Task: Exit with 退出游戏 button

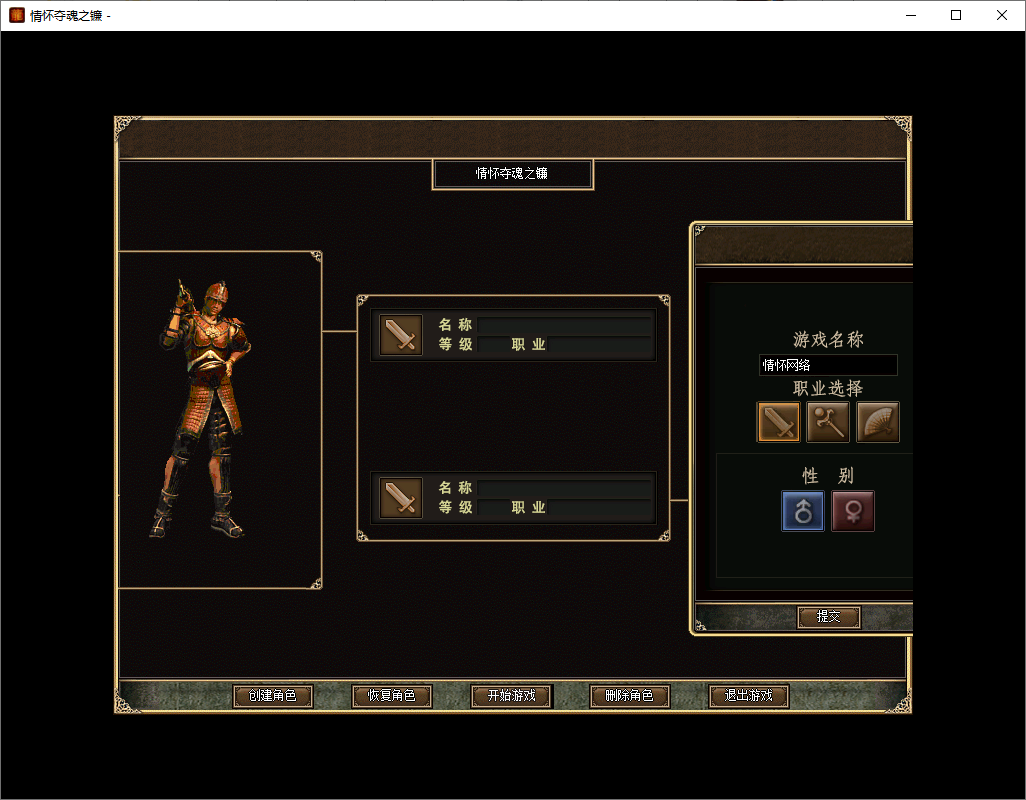Action: tap(749, 695)
